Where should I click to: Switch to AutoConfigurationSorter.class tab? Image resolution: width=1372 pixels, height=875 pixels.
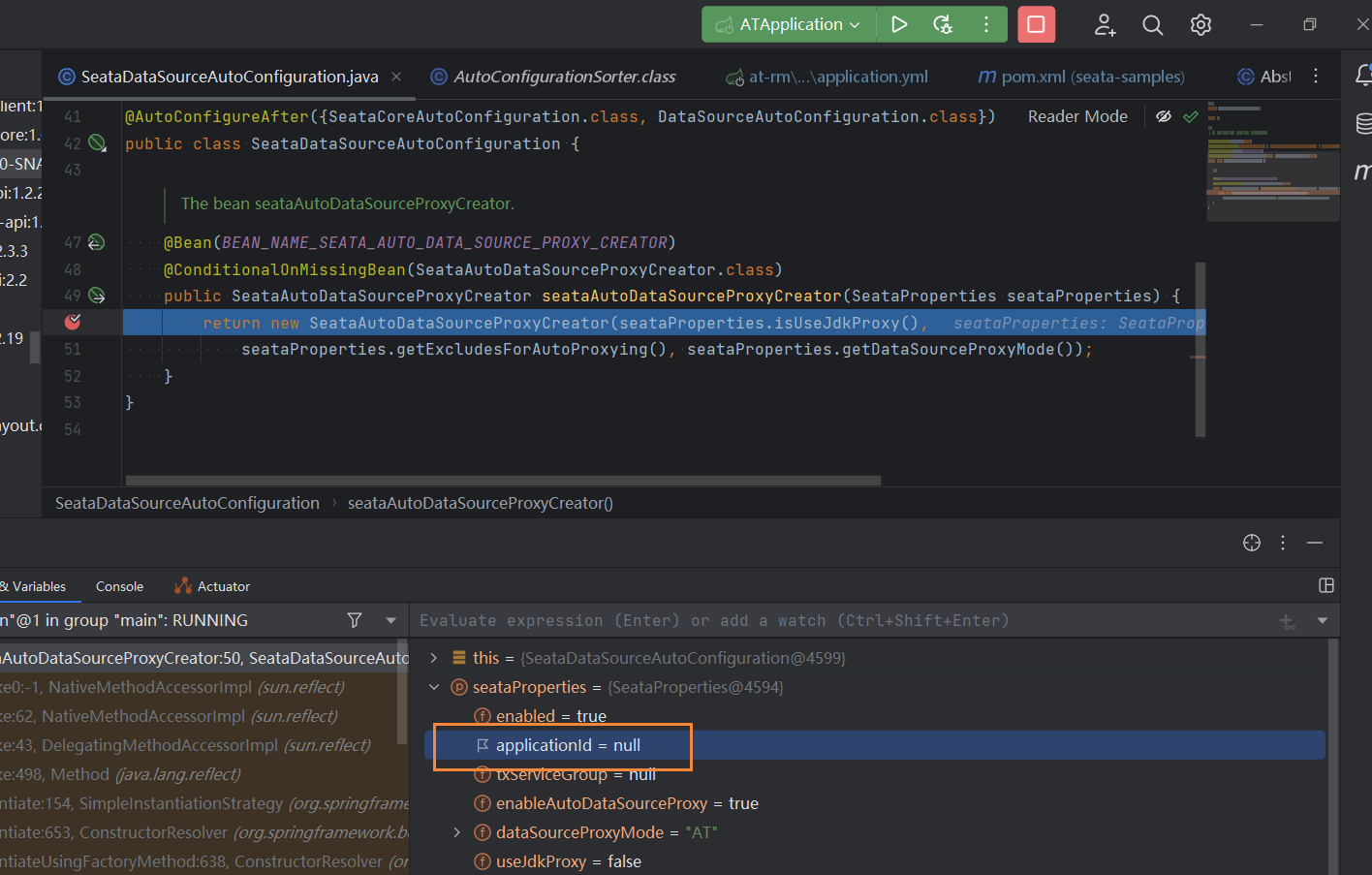565,77
